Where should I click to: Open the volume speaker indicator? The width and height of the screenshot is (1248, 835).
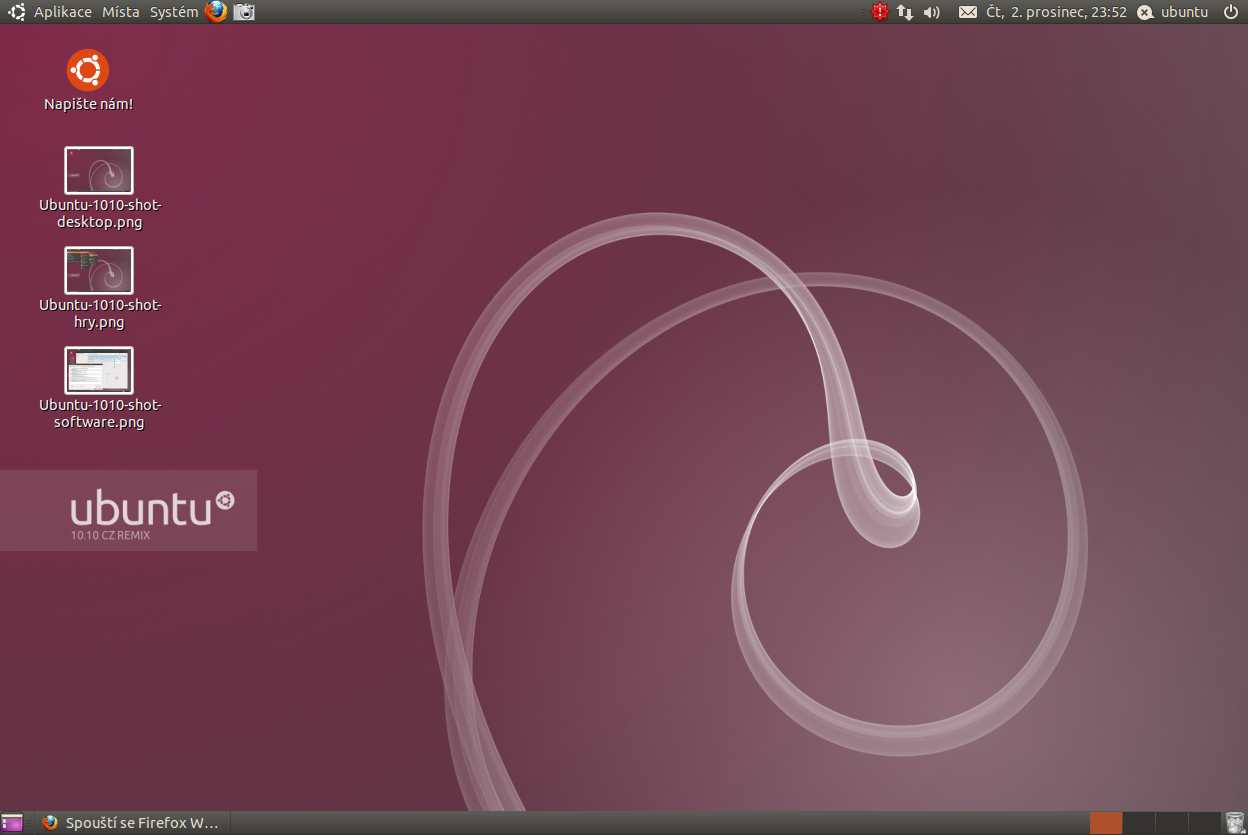point(932,12)
